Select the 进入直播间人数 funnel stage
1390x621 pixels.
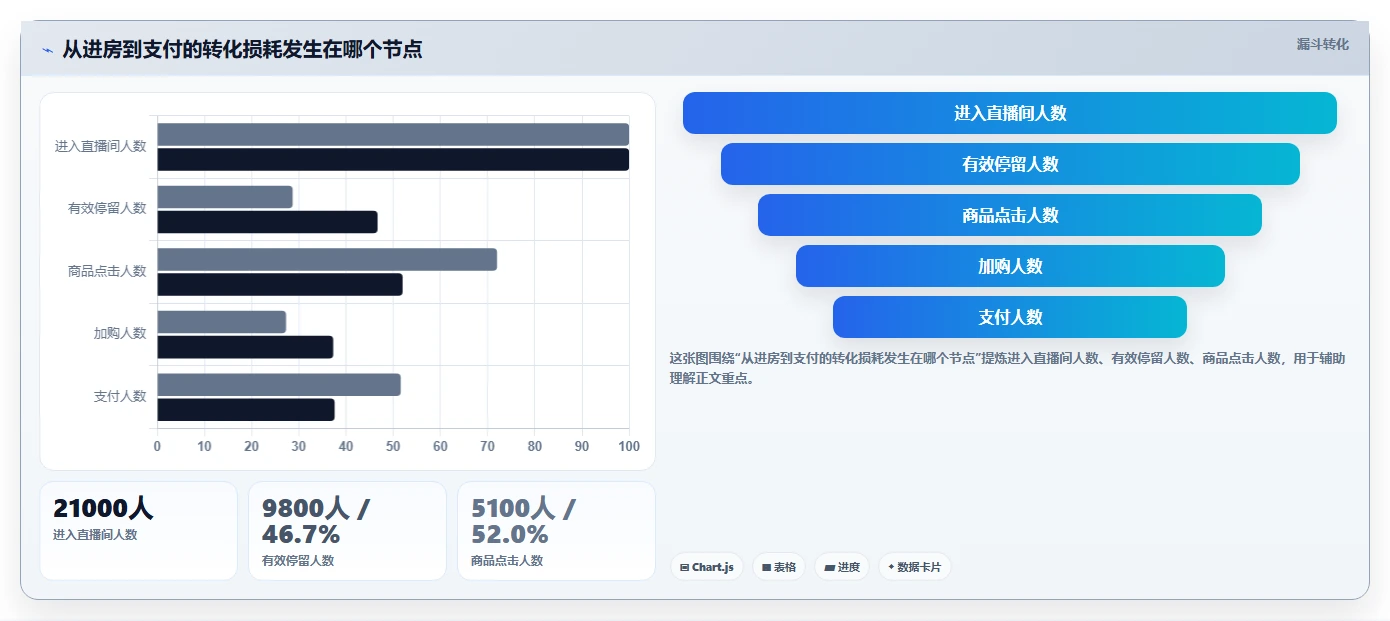point(1010,113)
